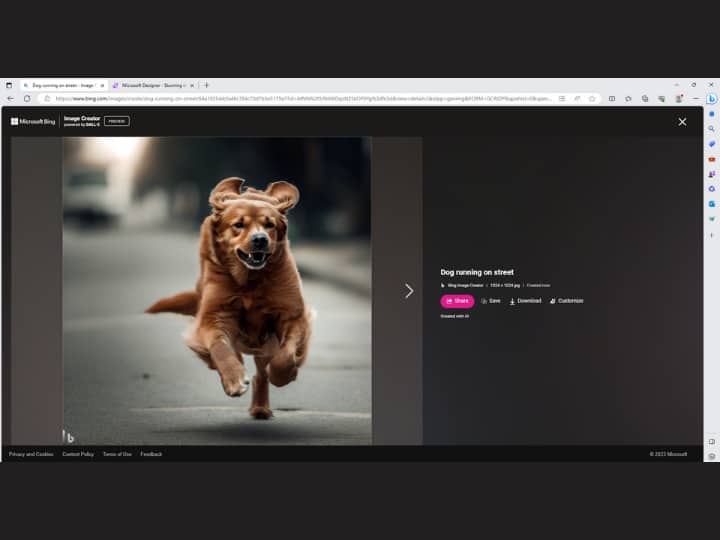
Task: Open the Content Policy link
Action: tap(78, 454)
